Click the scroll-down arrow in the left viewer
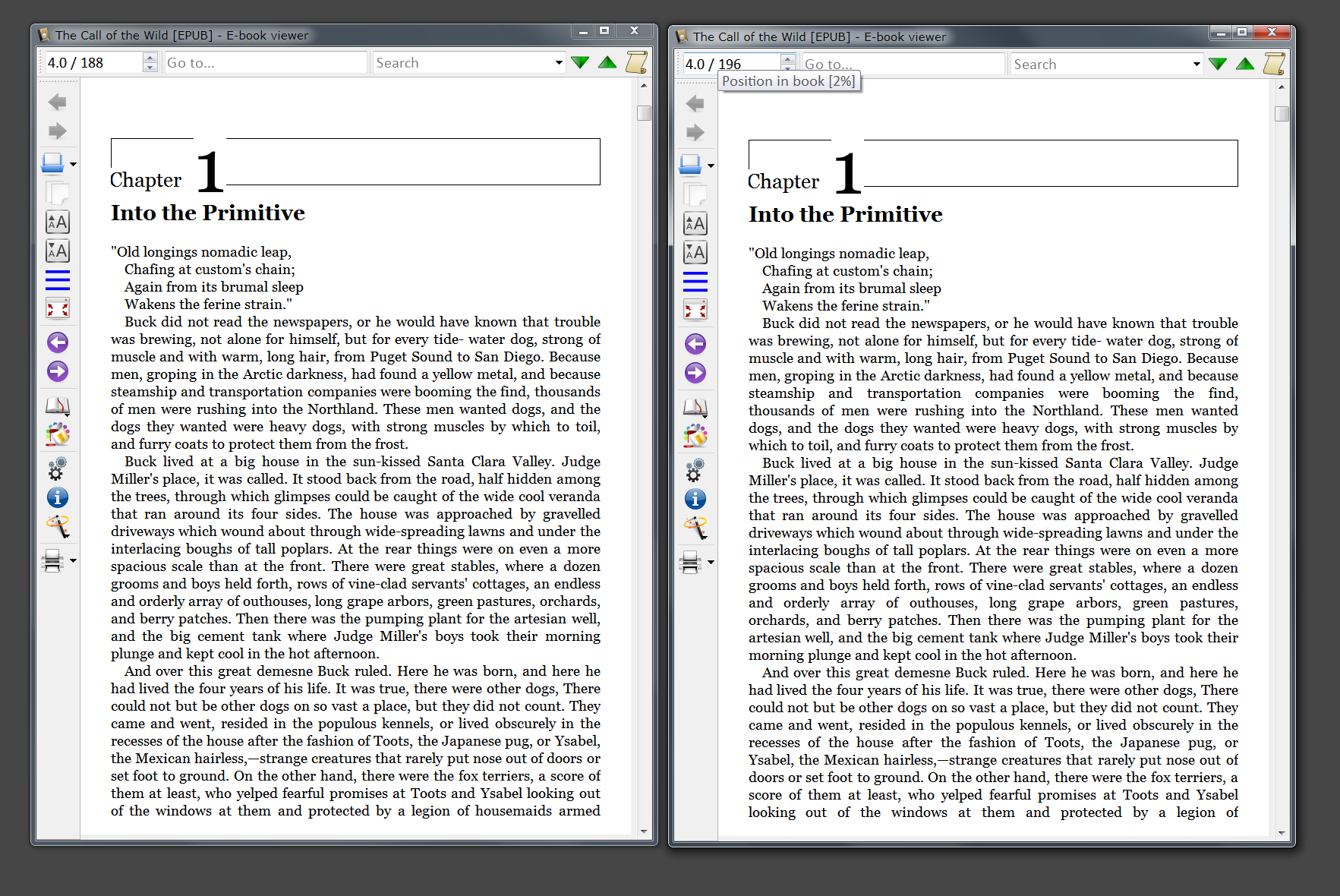Screen dimensions: 1340x896 644,831
